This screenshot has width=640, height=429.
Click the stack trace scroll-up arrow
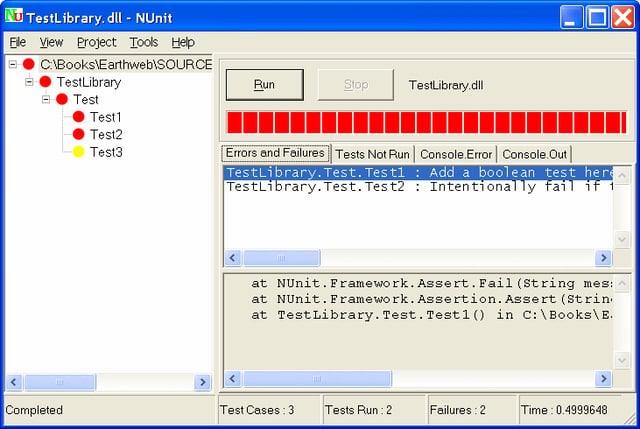(x=622, y=283)
